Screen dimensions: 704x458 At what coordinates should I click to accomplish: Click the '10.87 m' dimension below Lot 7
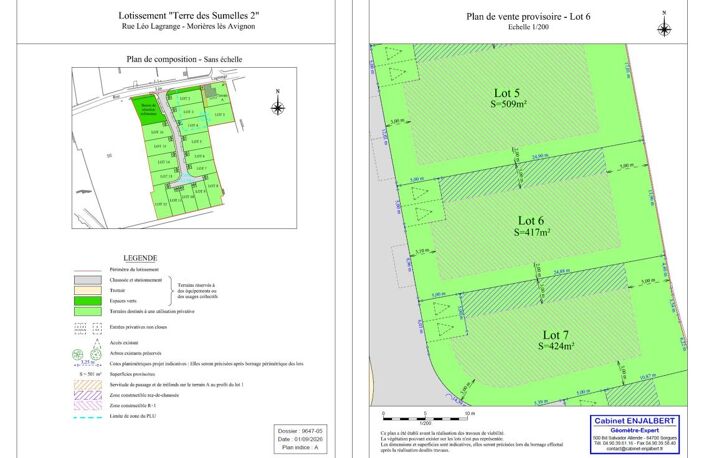point(647,375)
